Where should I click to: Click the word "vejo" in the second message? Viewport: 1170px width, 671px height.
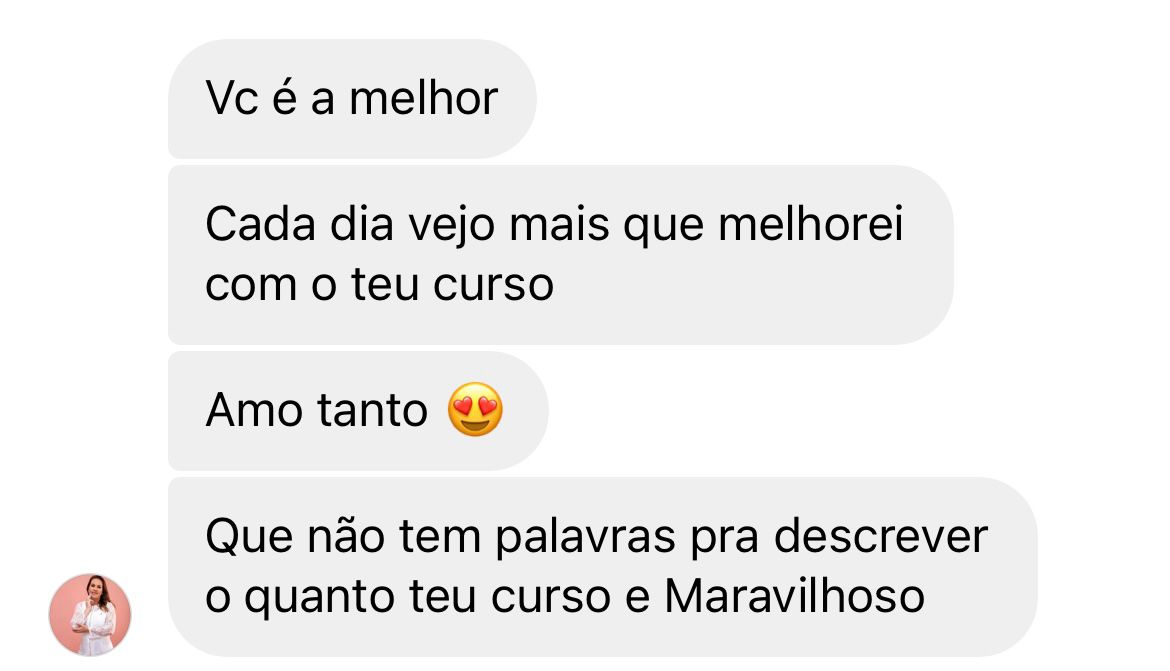coord(451,226)
